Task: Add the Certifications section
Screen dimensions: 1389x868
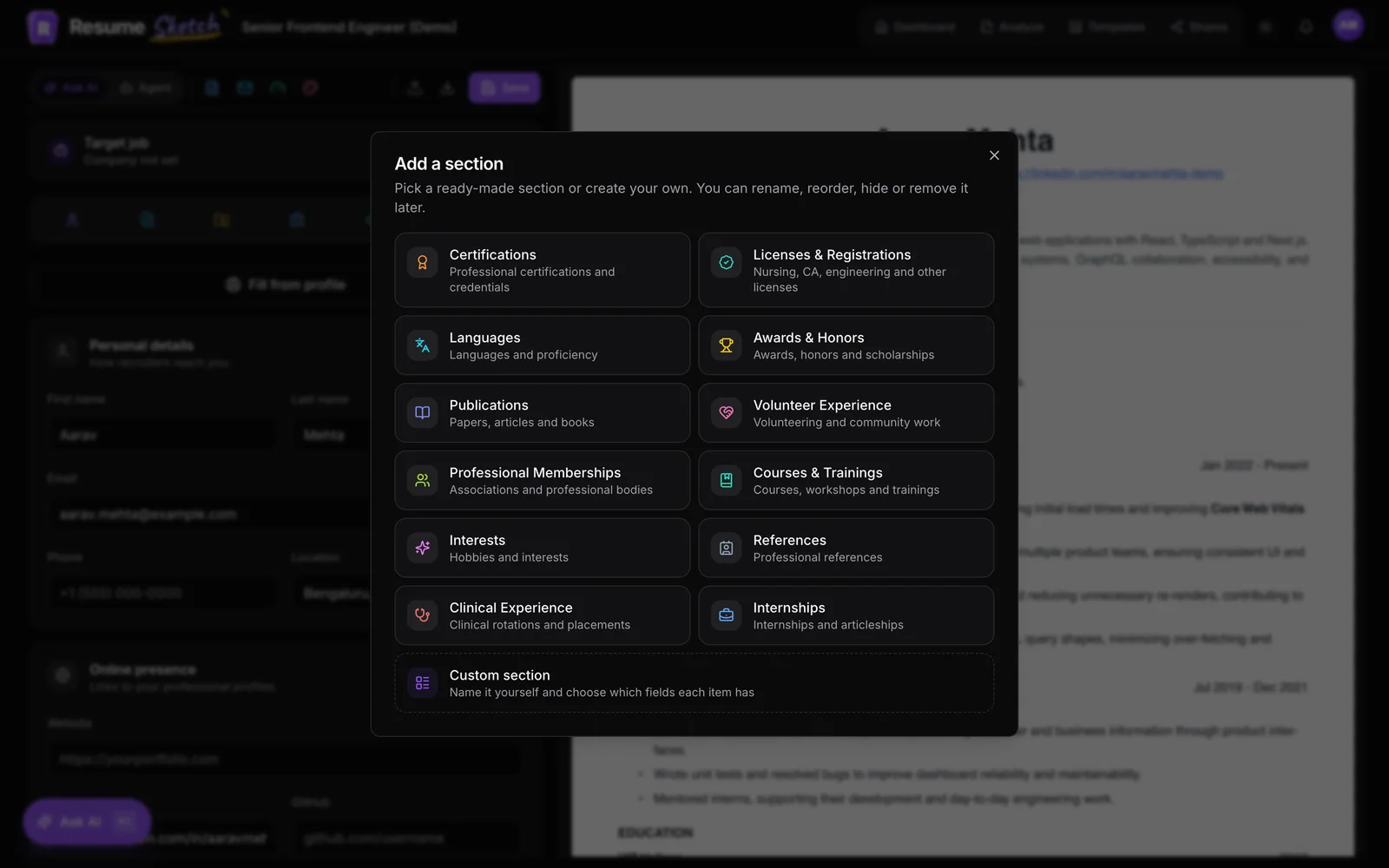Action: (543, 270)
